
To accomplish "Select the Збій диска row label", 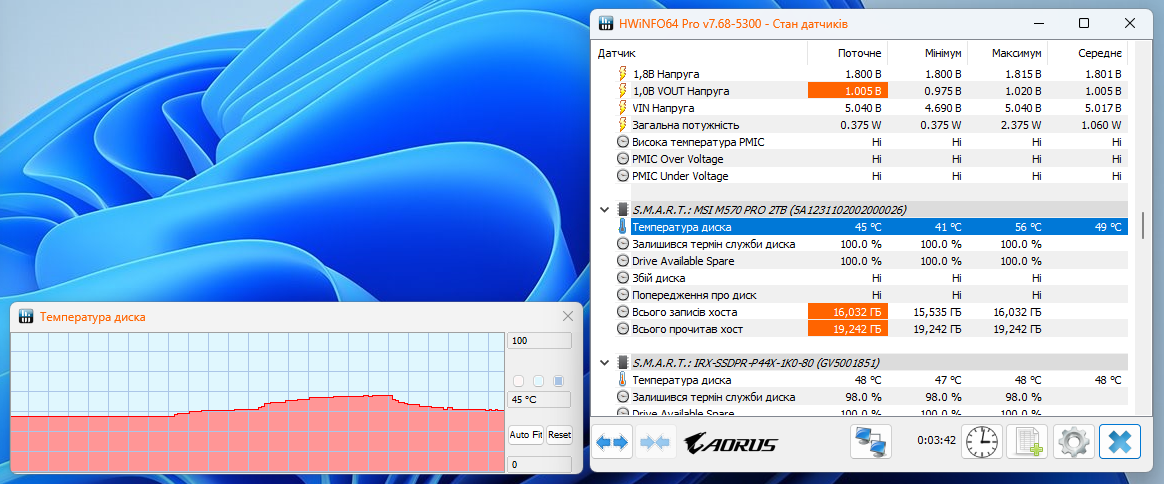I will 658,278.
